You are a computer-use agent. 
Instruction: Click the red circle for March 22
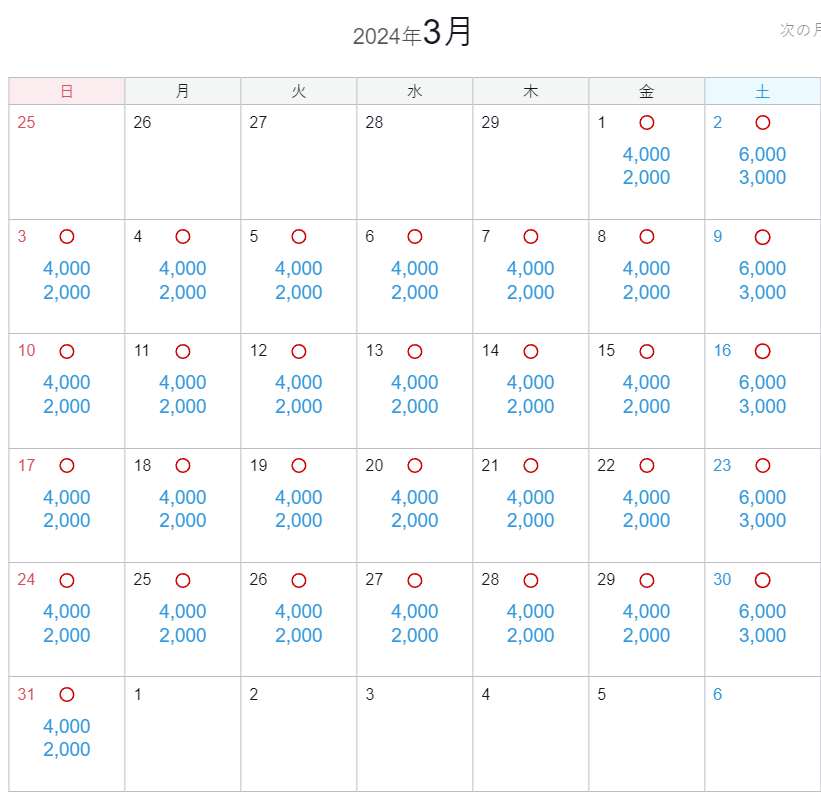(x=647, y=466)
